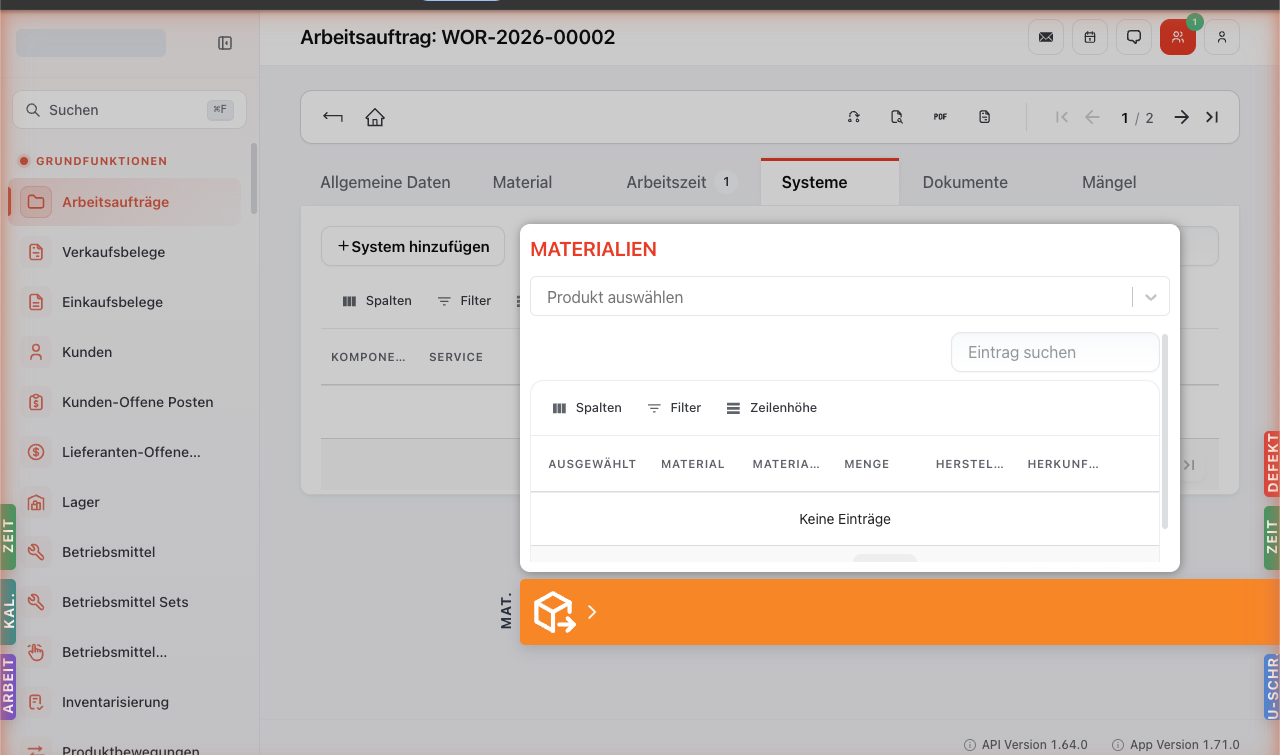
Task: Go back using the return arrow icon
Action: 333,117
